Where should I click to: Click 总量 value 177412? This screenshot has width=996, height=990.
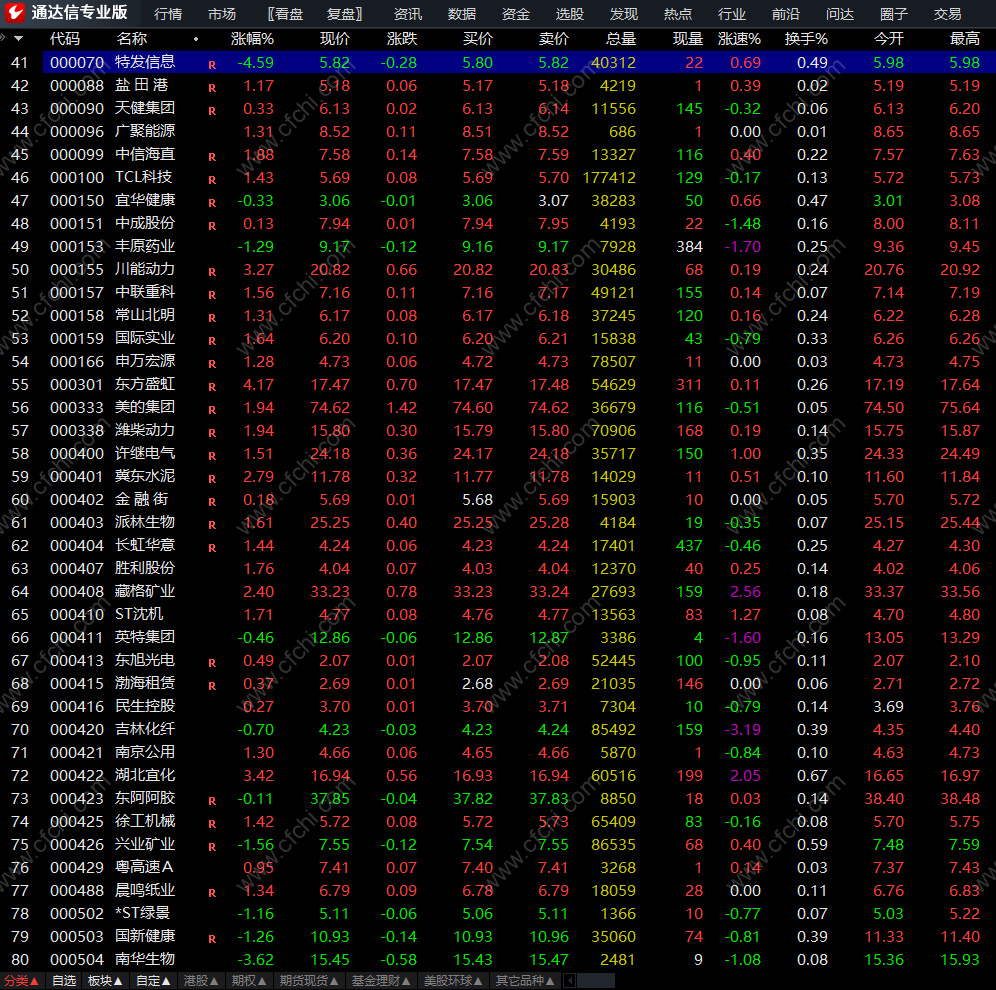click(609, 178)
